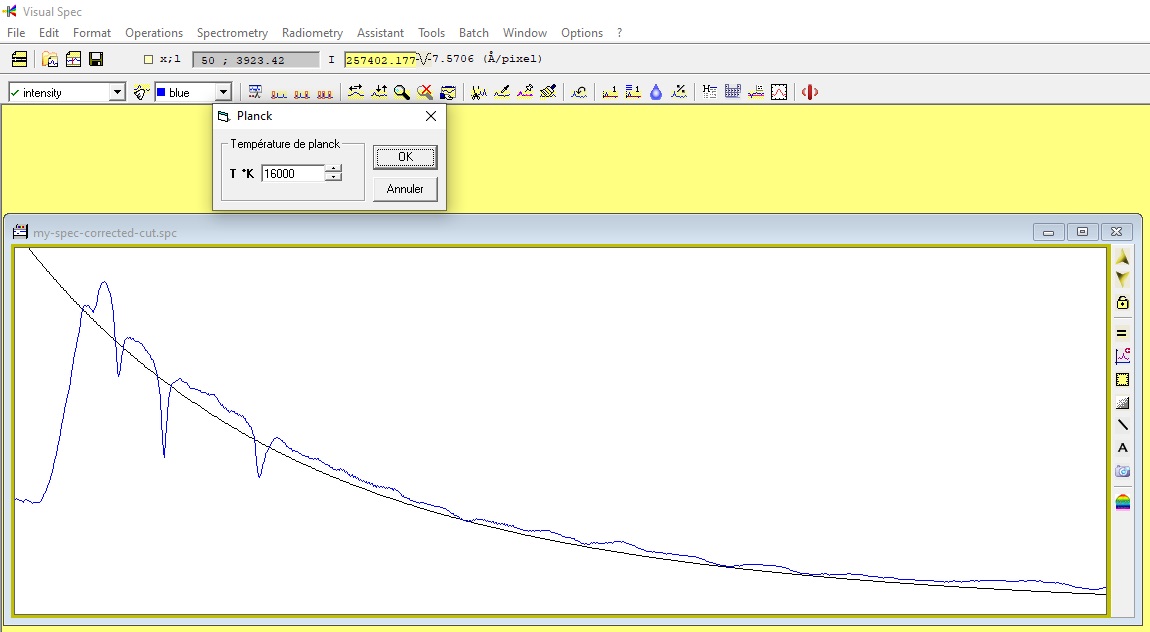This screenshot has width=1150, height=632.
Task: Click the pixel and wavelength readout field showing '50 ; 3923.42'
Action: tap(255, 60)
